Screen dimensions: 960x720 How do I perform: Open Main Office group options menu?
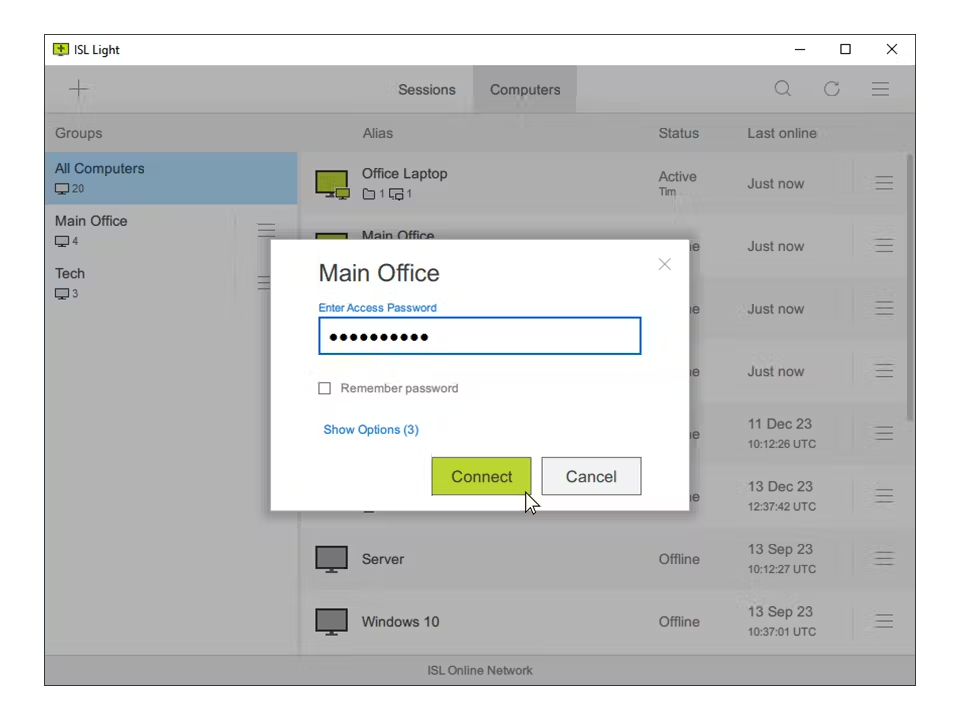[266, 230]
